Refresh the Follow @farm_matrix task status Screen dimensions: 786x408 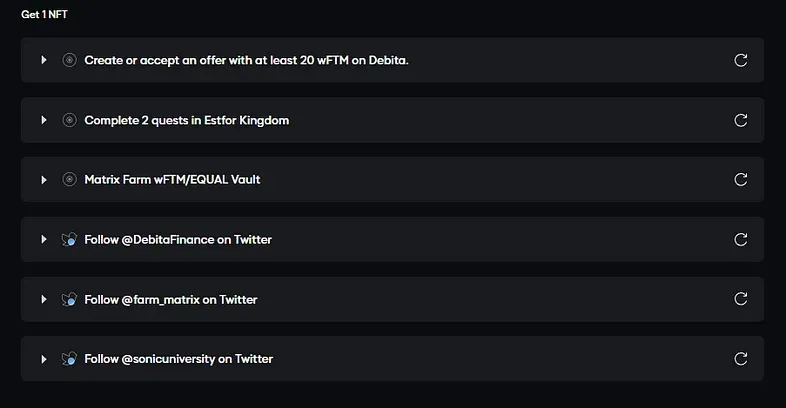click(741, 299)
